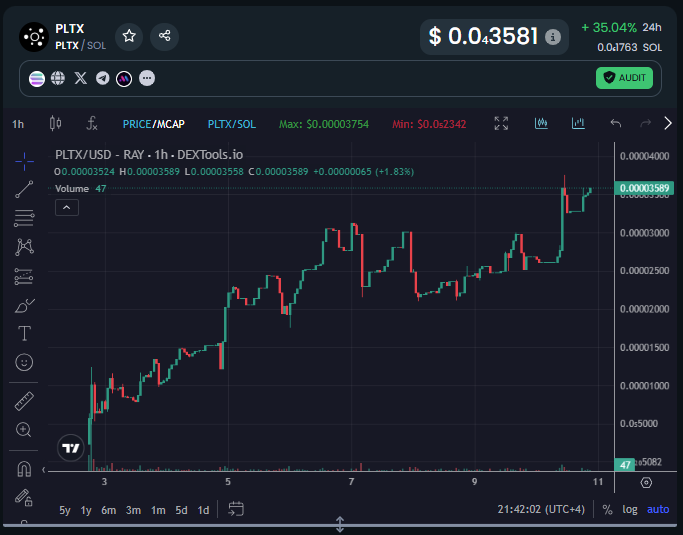Set chart range to 1d
Screen dimensions: 683x535
pyautogui.click(x=203, y=510)
